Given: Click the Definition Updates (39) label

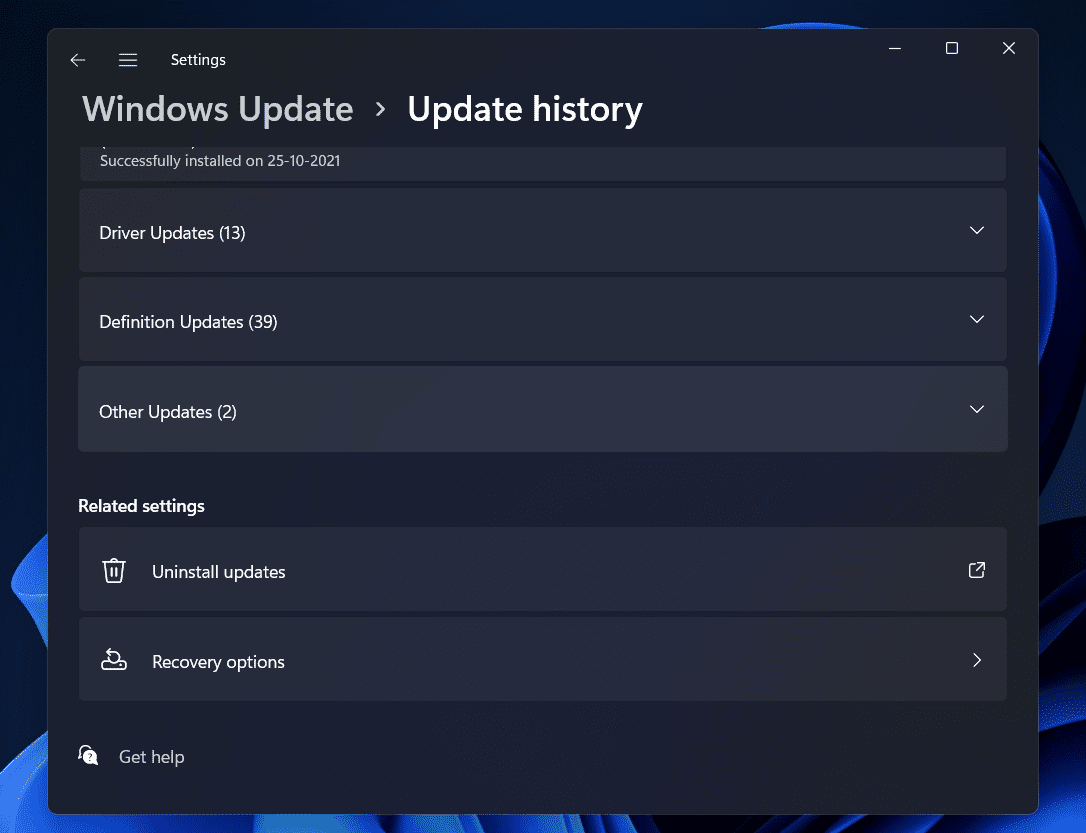Looking at the screenshot, I should tap(188, 322).
